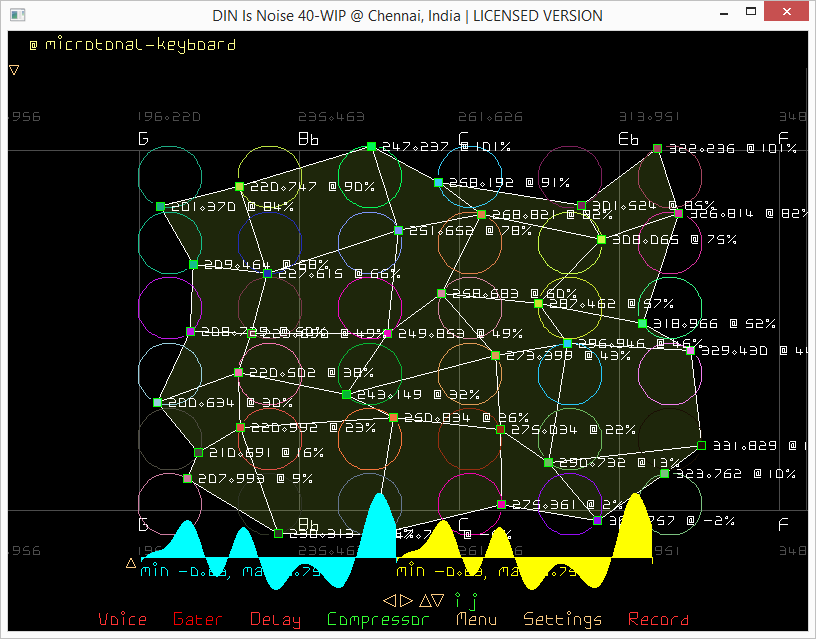The width and height of the screenshot is (816, 639).
Task: Expand the top-left downward triangle
Action: pyautogui.click(x=14, y=70)
